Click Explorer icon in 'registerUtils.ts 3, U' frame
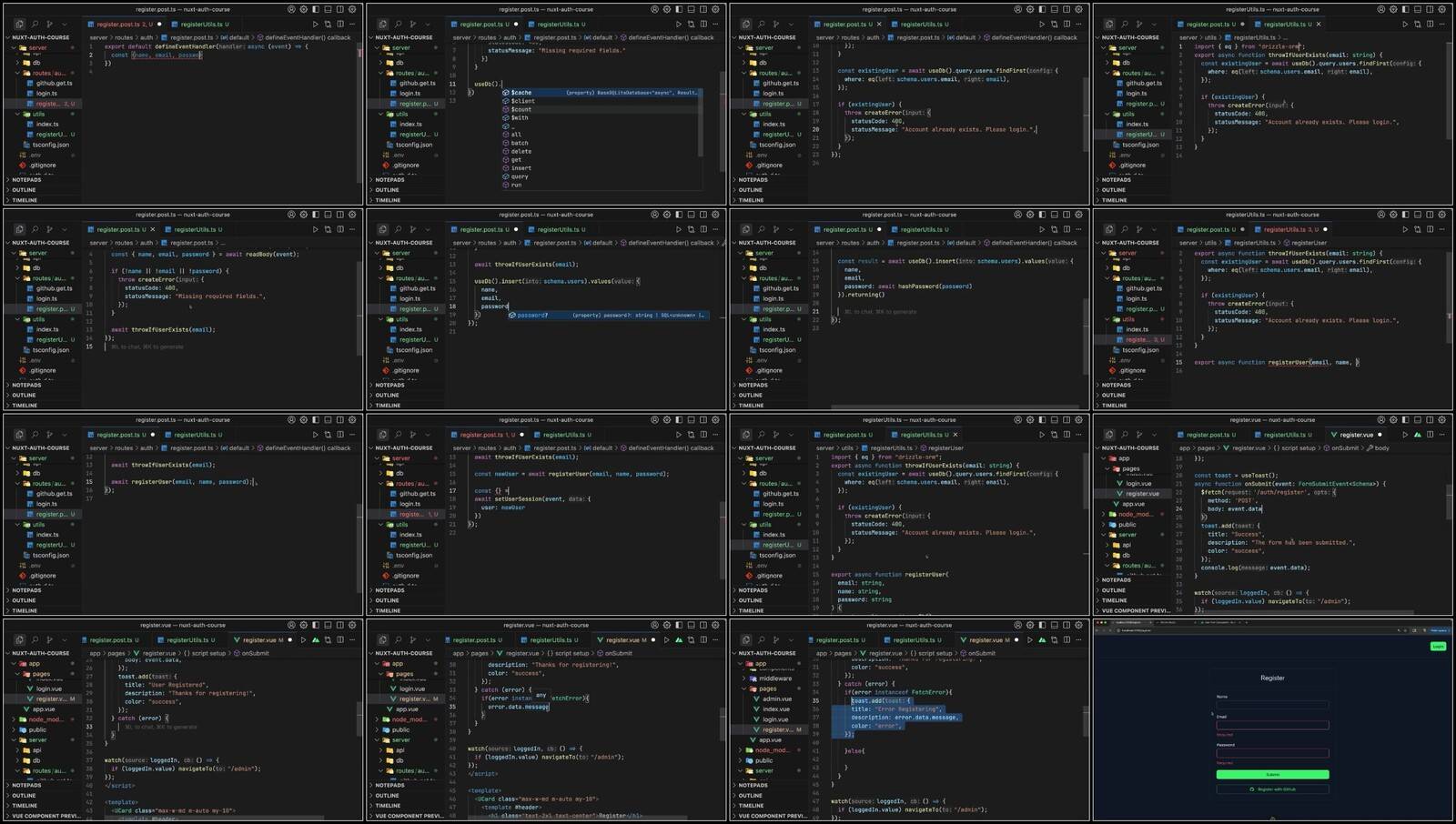 pyautogui.click(x=1109, y=229)
